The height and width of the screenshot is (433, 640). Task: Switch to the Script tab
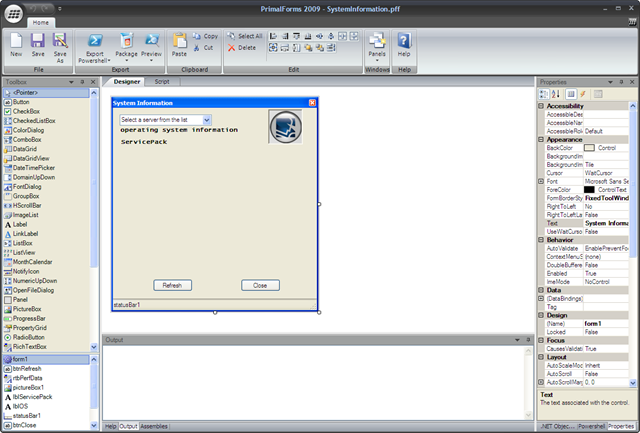click(162, 82)
